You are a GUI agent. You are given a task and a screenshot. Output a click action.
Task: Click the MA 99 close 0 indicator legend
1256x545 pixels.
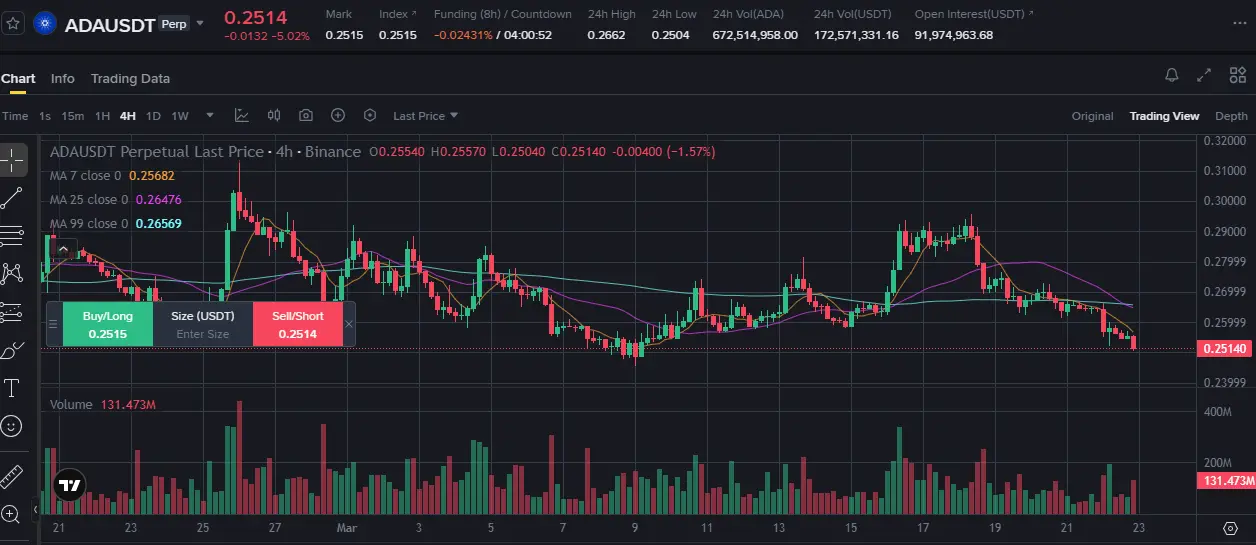115,224
